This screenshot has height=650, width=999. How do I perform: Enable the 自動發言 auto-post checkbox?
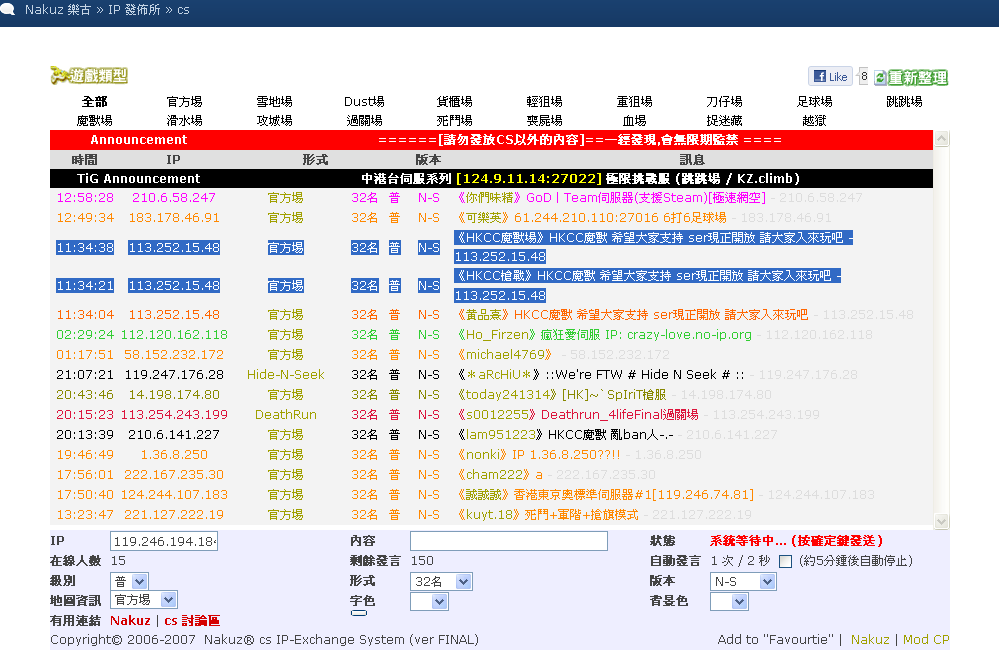pyautogui.click(x=785, y=561)
